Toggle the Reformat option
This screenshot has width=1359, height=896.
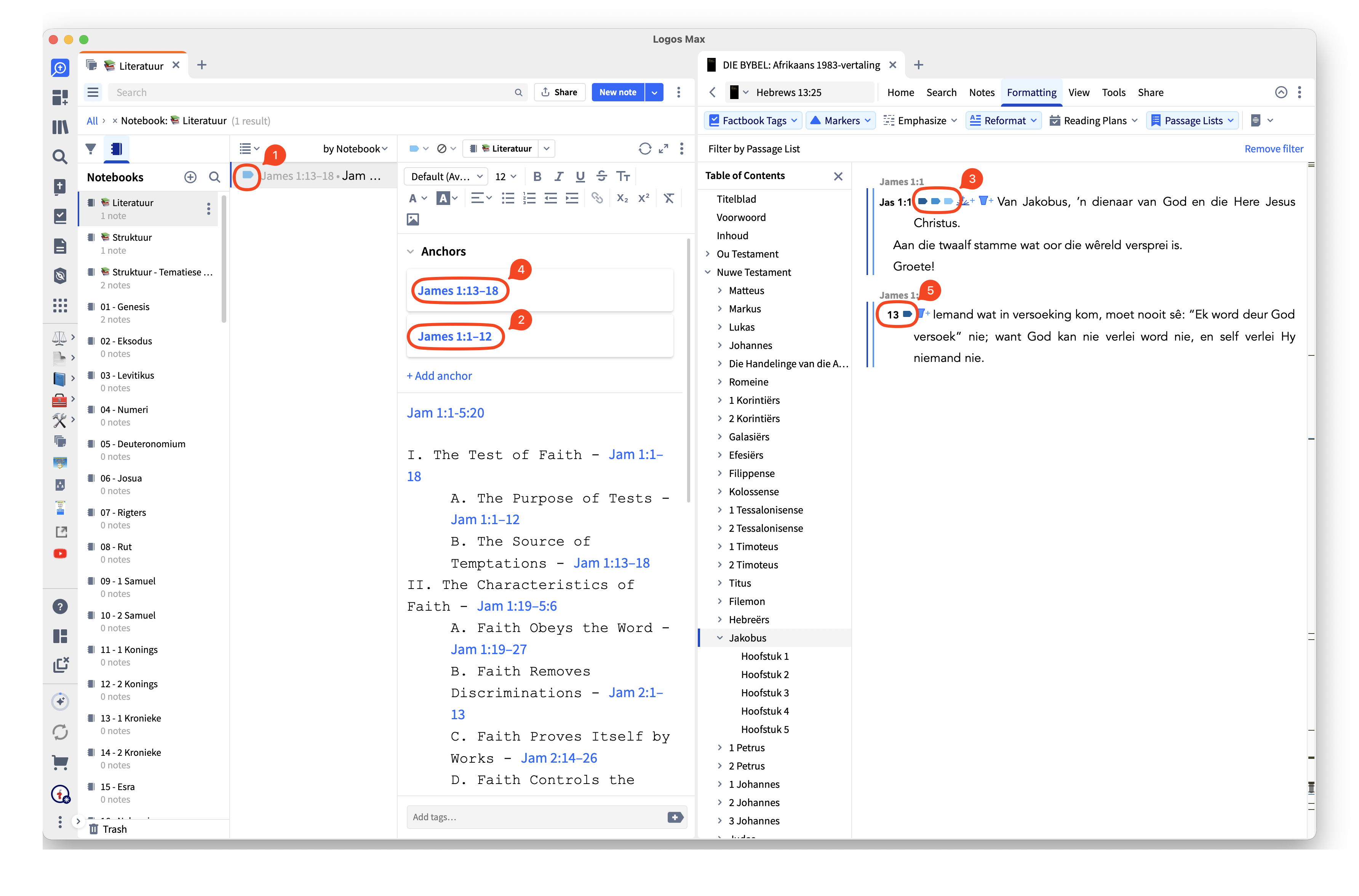click(x=1004, y=120)
